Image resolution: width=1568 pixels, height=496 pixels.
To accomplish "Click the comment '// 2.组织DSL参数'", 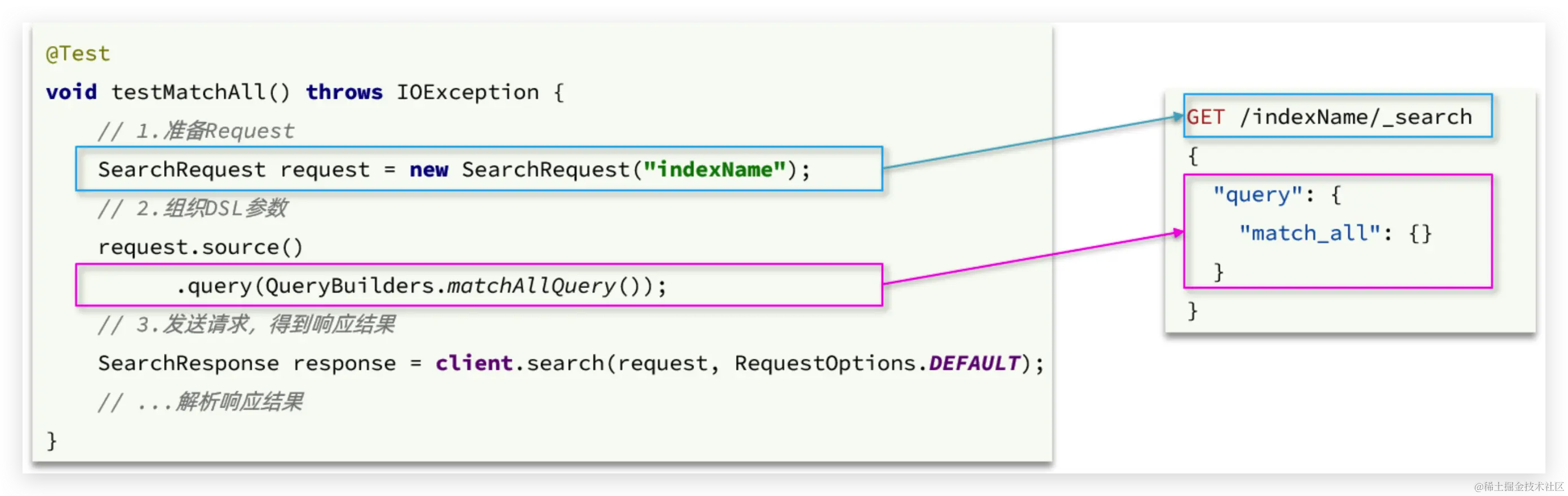I will (x=192, y=208).
